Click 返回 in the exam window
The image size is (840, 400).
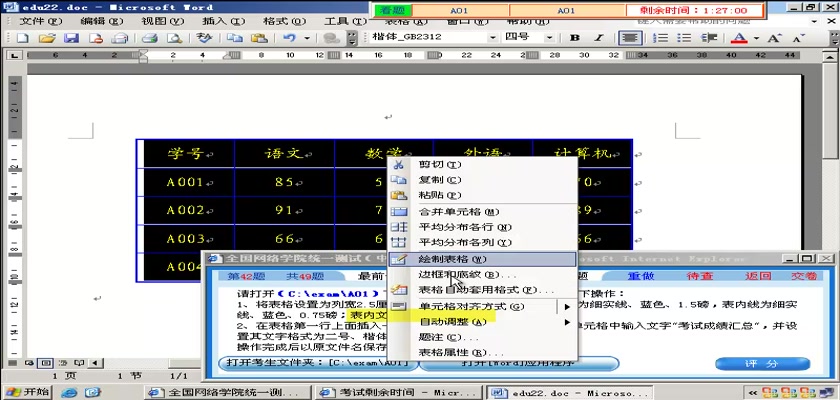pyautogui.click(x=758, y=276)
